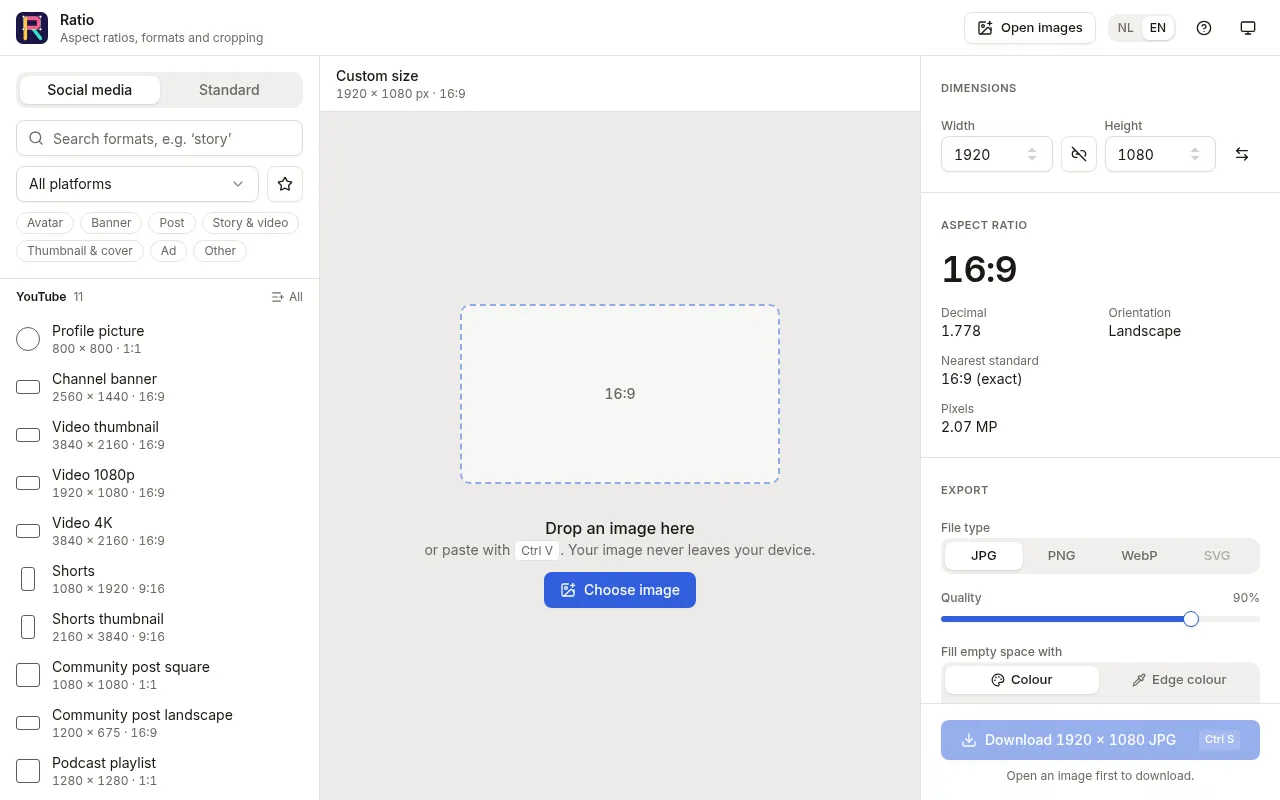Focus the Search formats input field
Viewport: 1280px width, 800px height.
[x=159, y=139]
